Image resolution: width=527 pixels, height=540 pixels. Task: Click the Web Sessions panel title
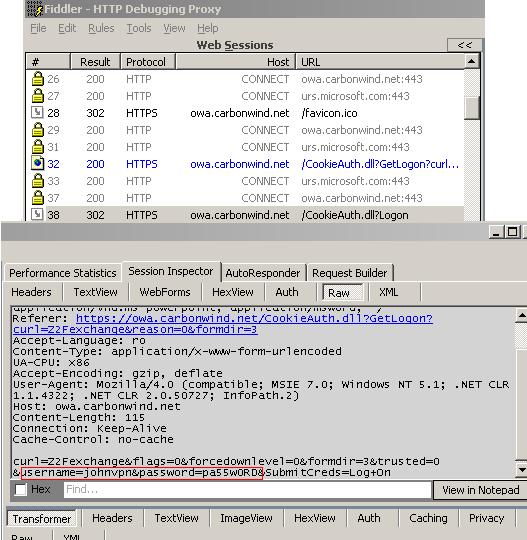pos(235,45)
